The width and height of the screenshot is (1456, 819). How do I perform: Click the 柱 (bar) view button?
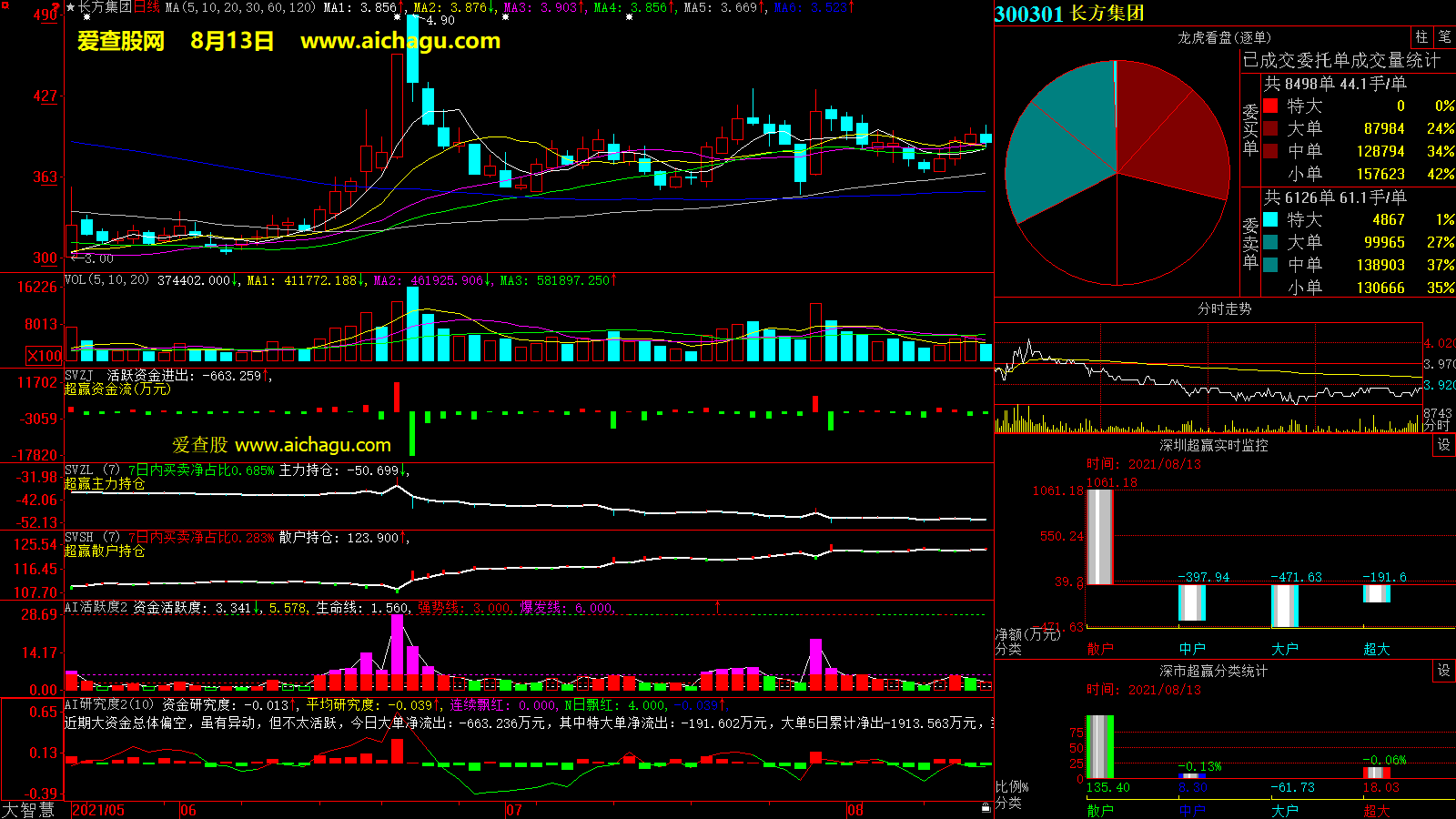point(1421,37)
